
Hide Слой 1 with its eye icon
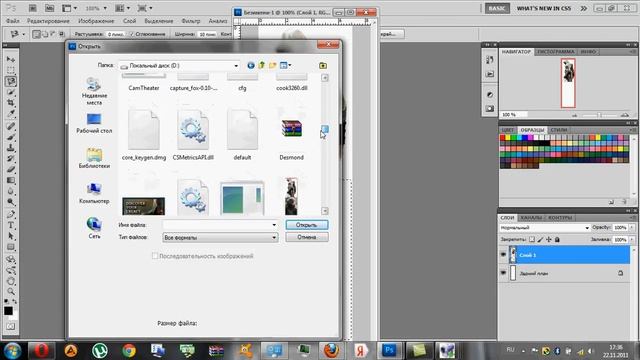[x=503, y=255]
